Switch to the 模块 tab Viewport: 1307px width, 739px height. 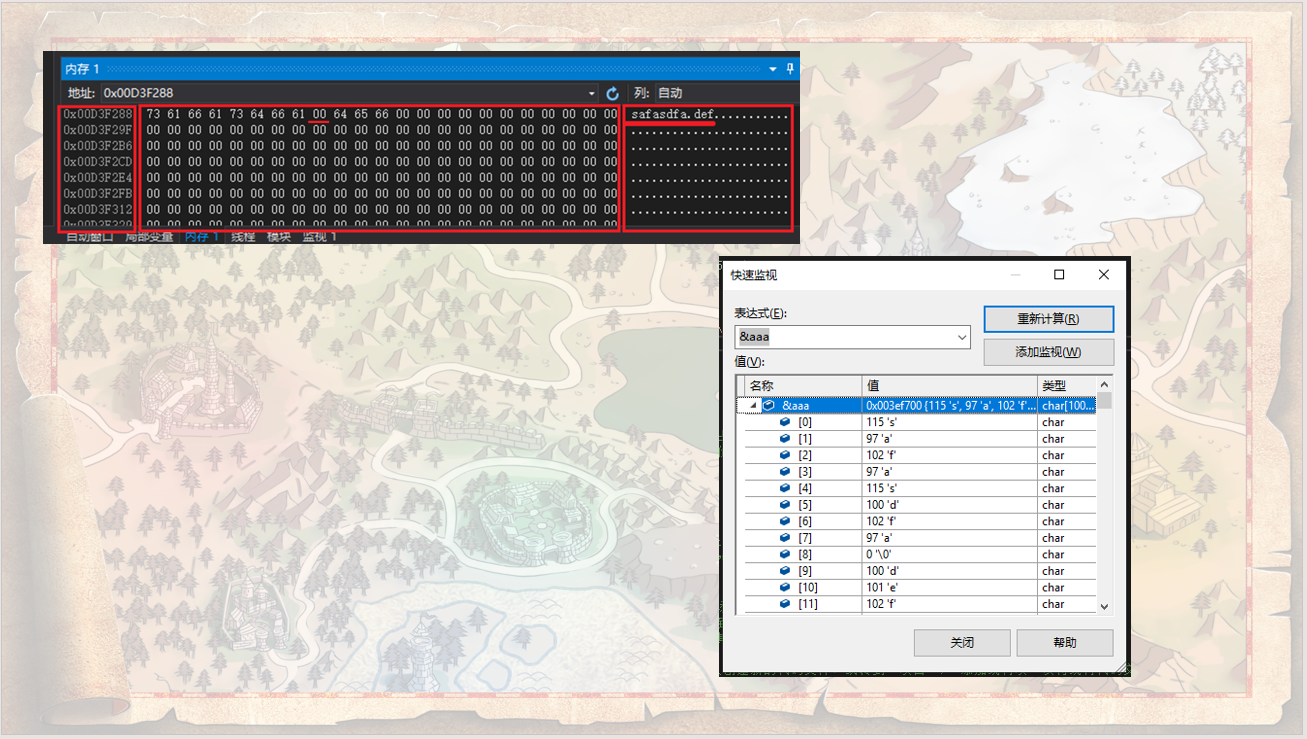[x=279, y=237]
